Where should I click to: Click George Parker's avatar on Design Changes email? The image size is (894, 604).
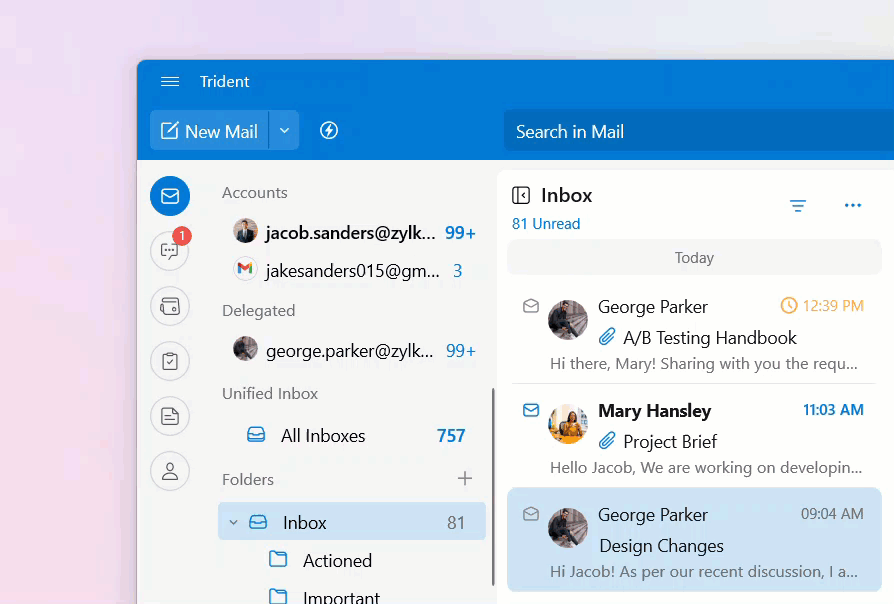[x=568, y=528]
